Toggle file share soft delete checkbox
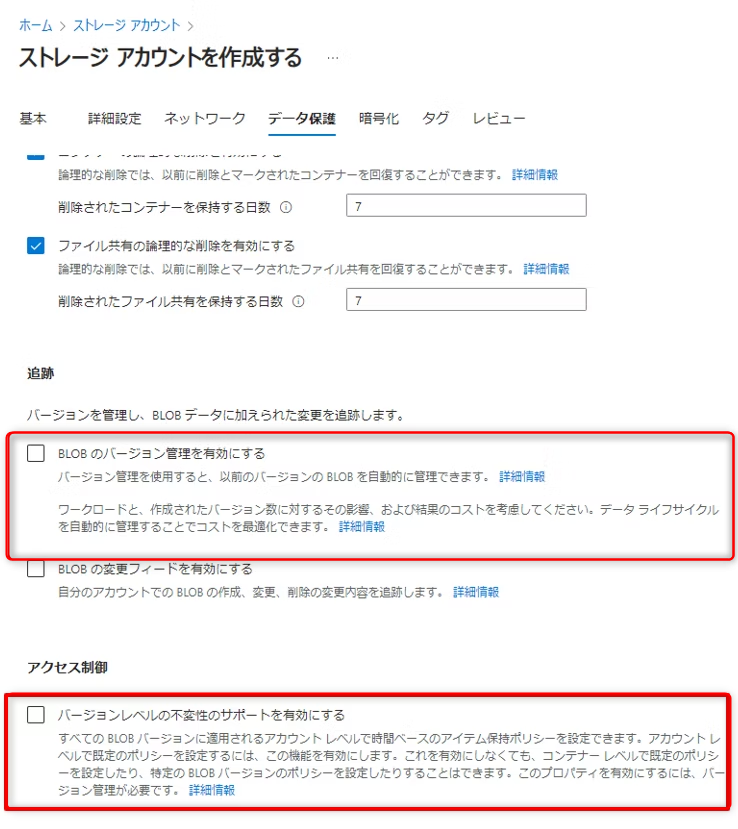 pos(36,246)
